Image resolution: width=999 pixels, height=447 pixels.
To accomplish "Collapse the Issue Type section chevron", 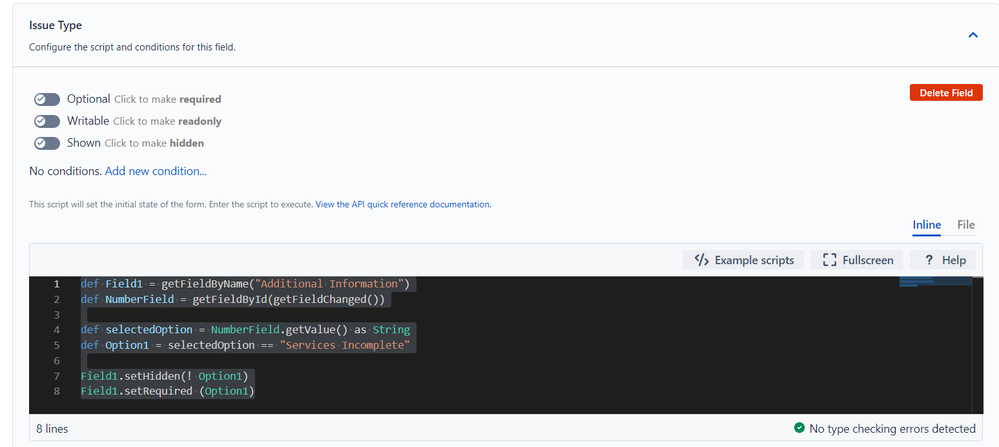I will tap(973, 35).
